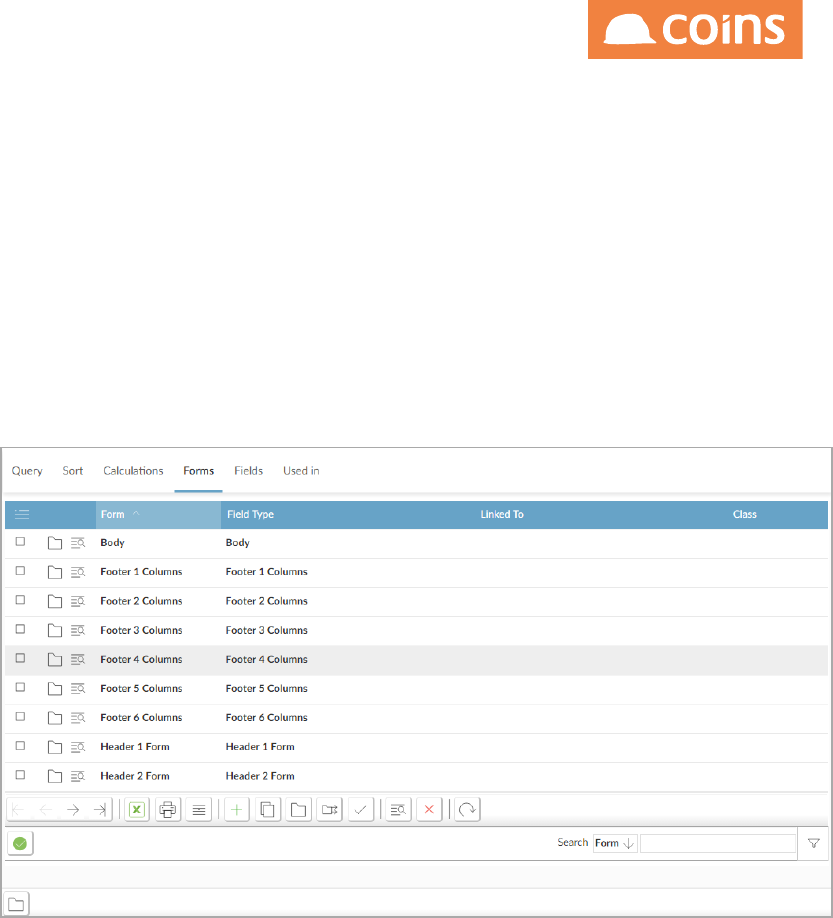
Task: Open folder icon for Footer 6 Columns
Action: pyautogui.click(x=55, y=718)
